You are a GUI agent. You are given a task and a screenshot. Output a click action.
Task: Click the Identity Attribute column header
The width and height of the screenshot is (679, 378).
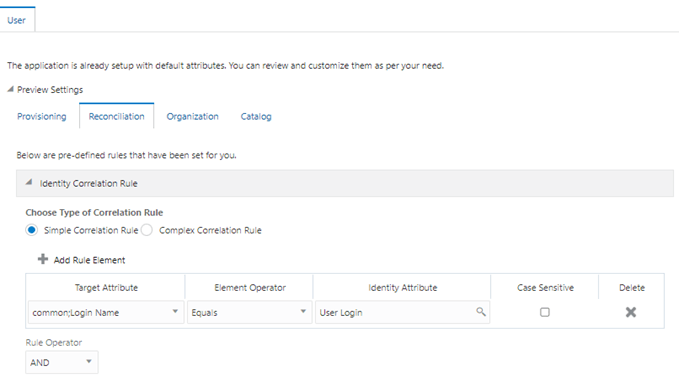(x=403, y=288)
